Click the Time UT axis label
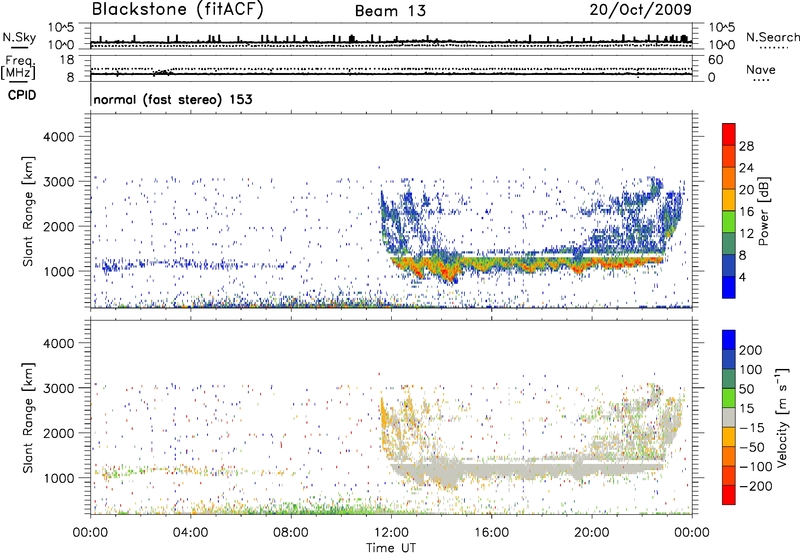 click(391, 548)
